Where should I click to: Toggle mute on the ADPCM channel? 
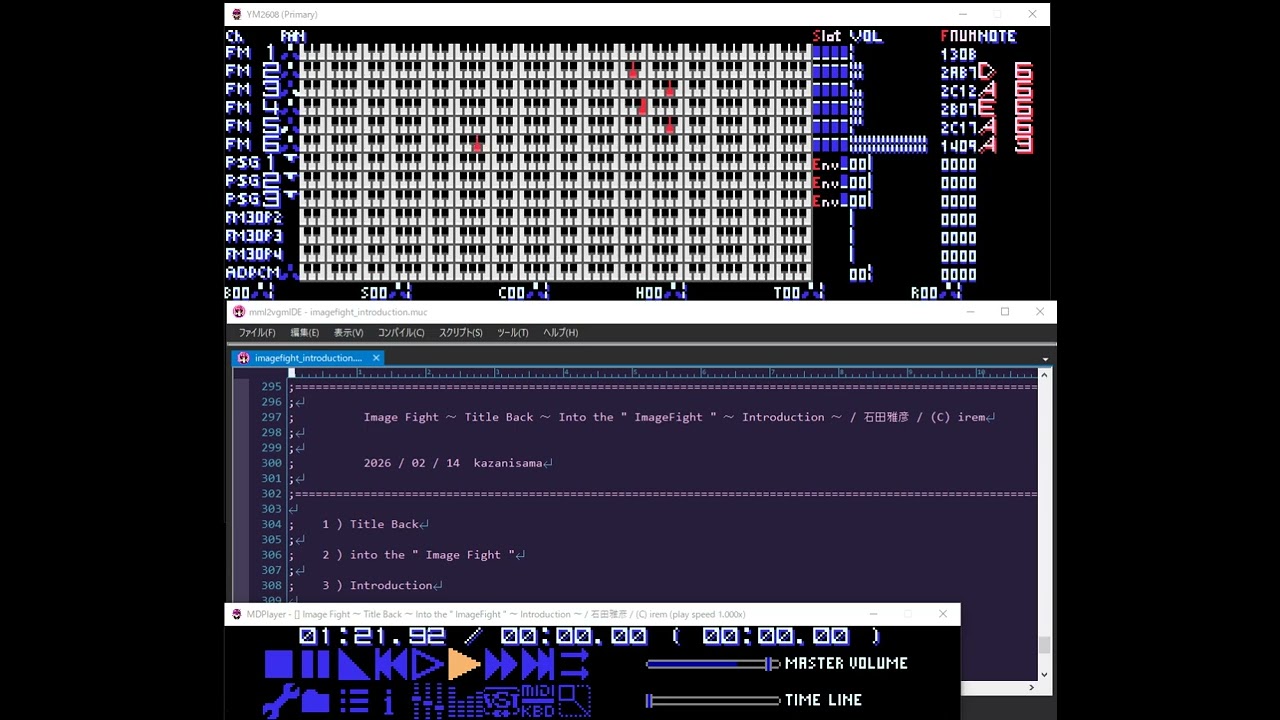[253, 272]
